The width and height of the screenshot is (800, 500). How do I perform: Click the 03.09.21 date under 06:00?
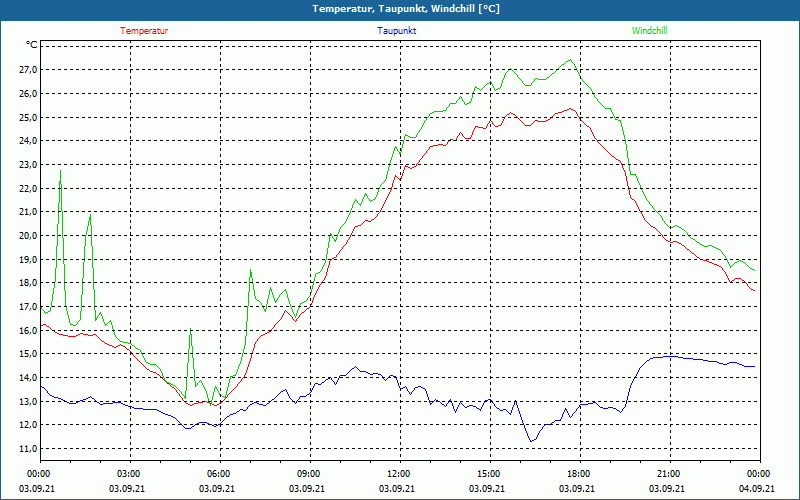tap(217, 488)
